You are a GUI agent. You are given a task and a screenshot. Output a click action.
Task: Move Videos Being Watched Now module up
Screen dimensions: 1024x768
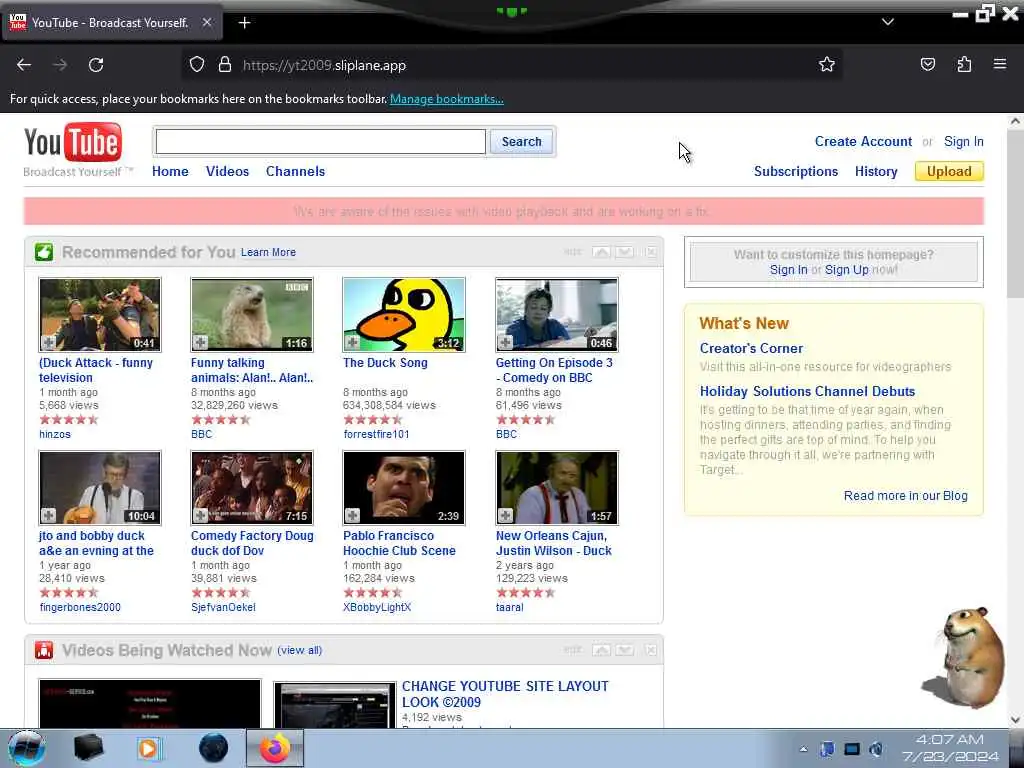[x=601, y=650]
